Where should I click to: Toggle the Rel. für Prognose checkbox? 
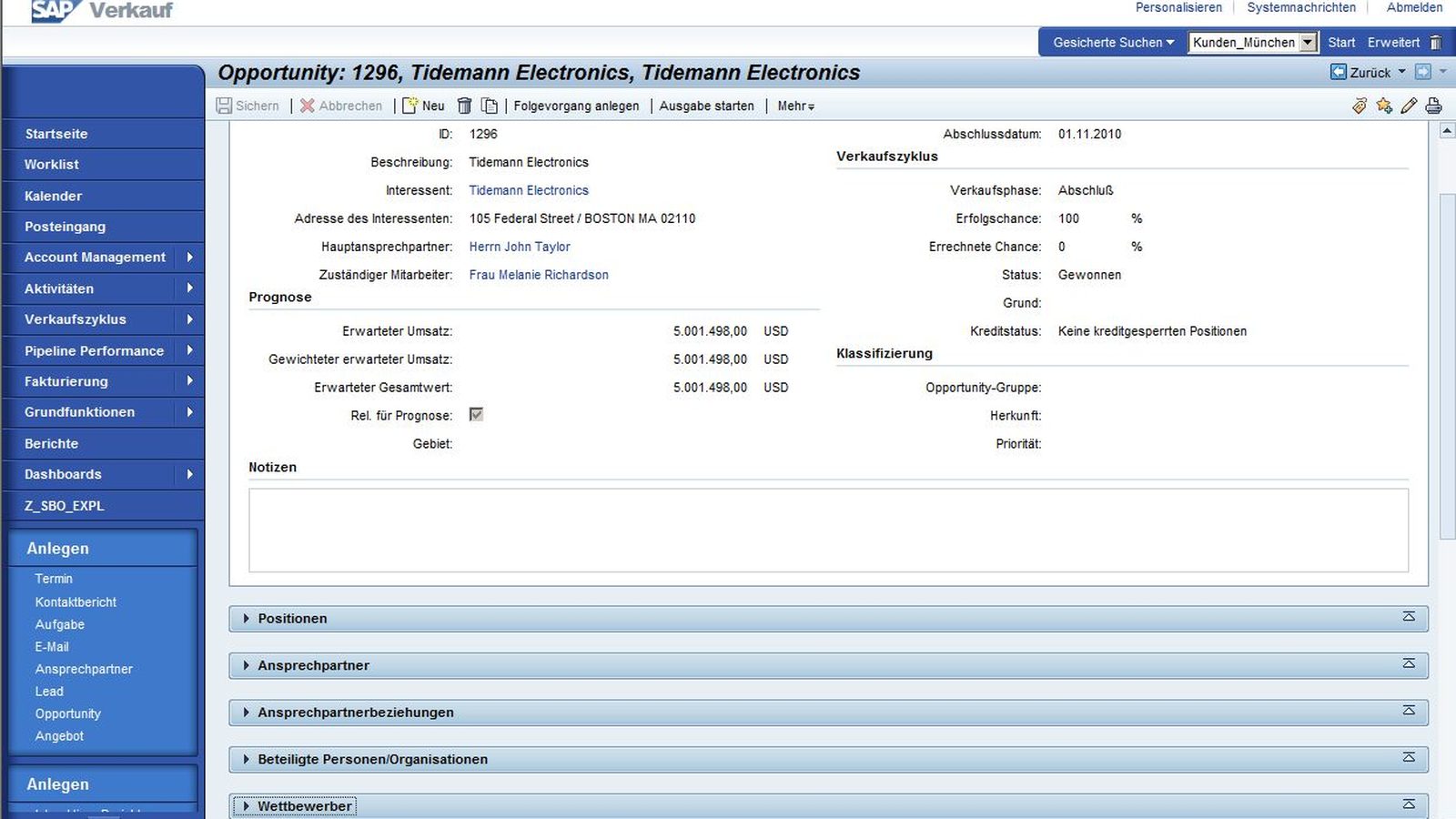pos(476,414)
